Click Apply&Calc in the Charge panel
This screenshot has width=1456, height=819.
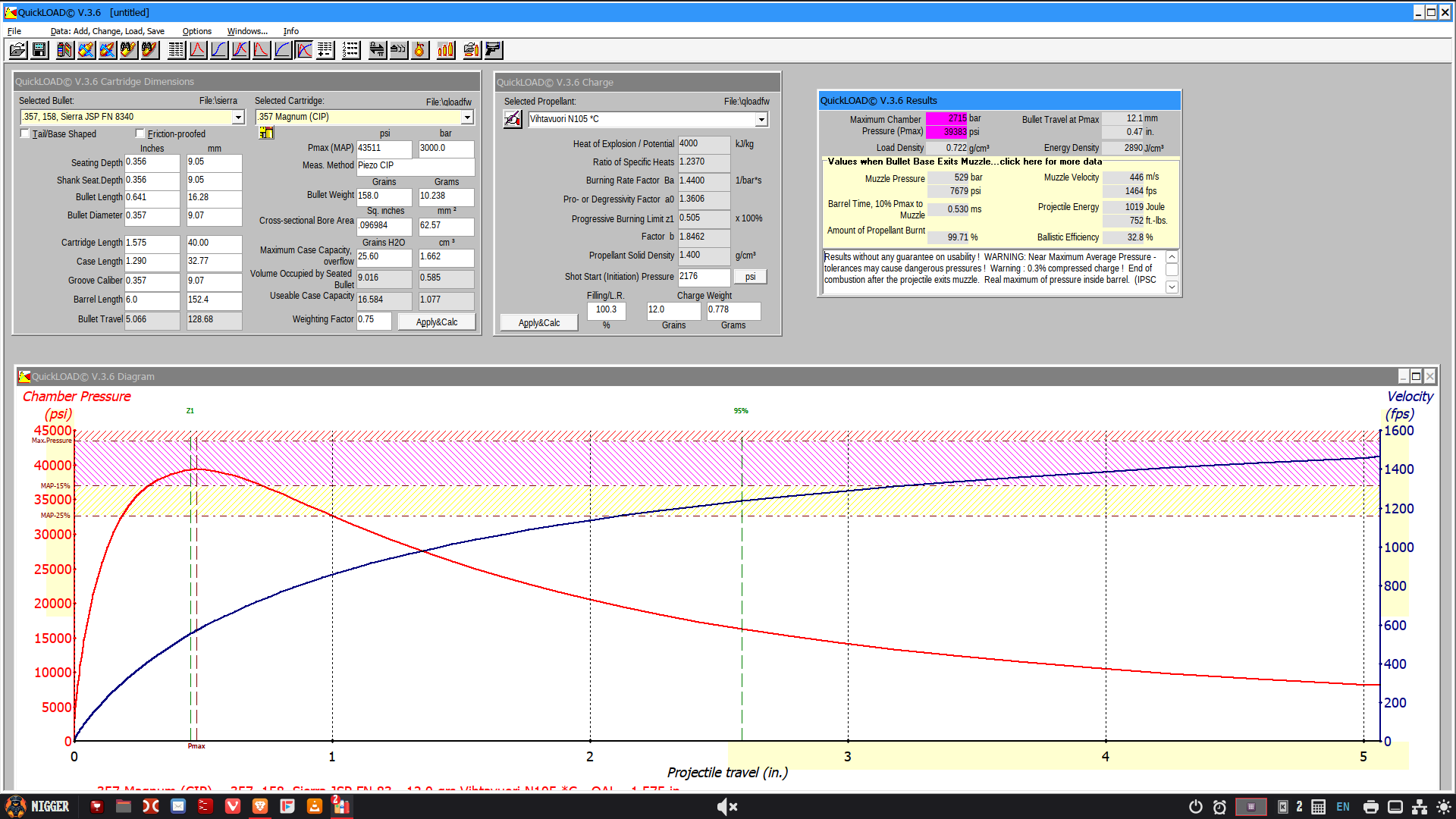[539, 322]
